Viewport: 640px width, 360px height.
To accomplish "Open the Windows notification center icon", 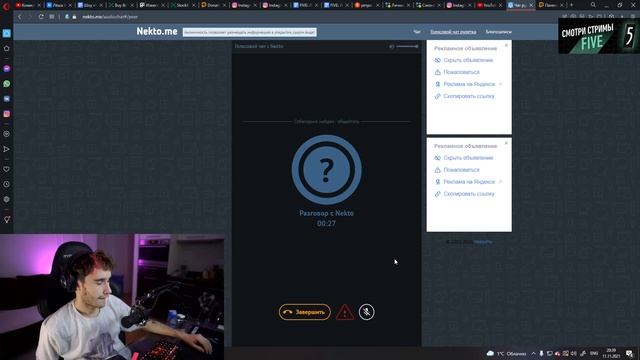I will pos(630,353).
